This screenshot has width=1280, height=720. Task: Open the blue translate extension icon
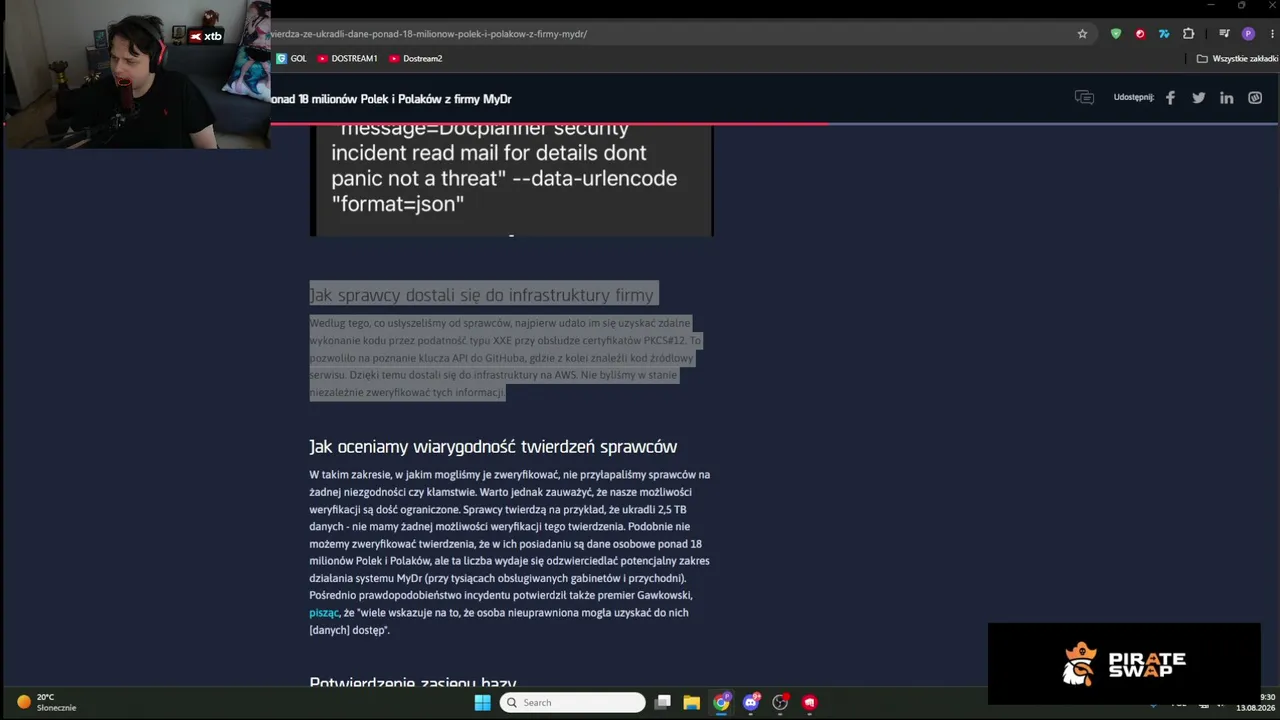1164,34
